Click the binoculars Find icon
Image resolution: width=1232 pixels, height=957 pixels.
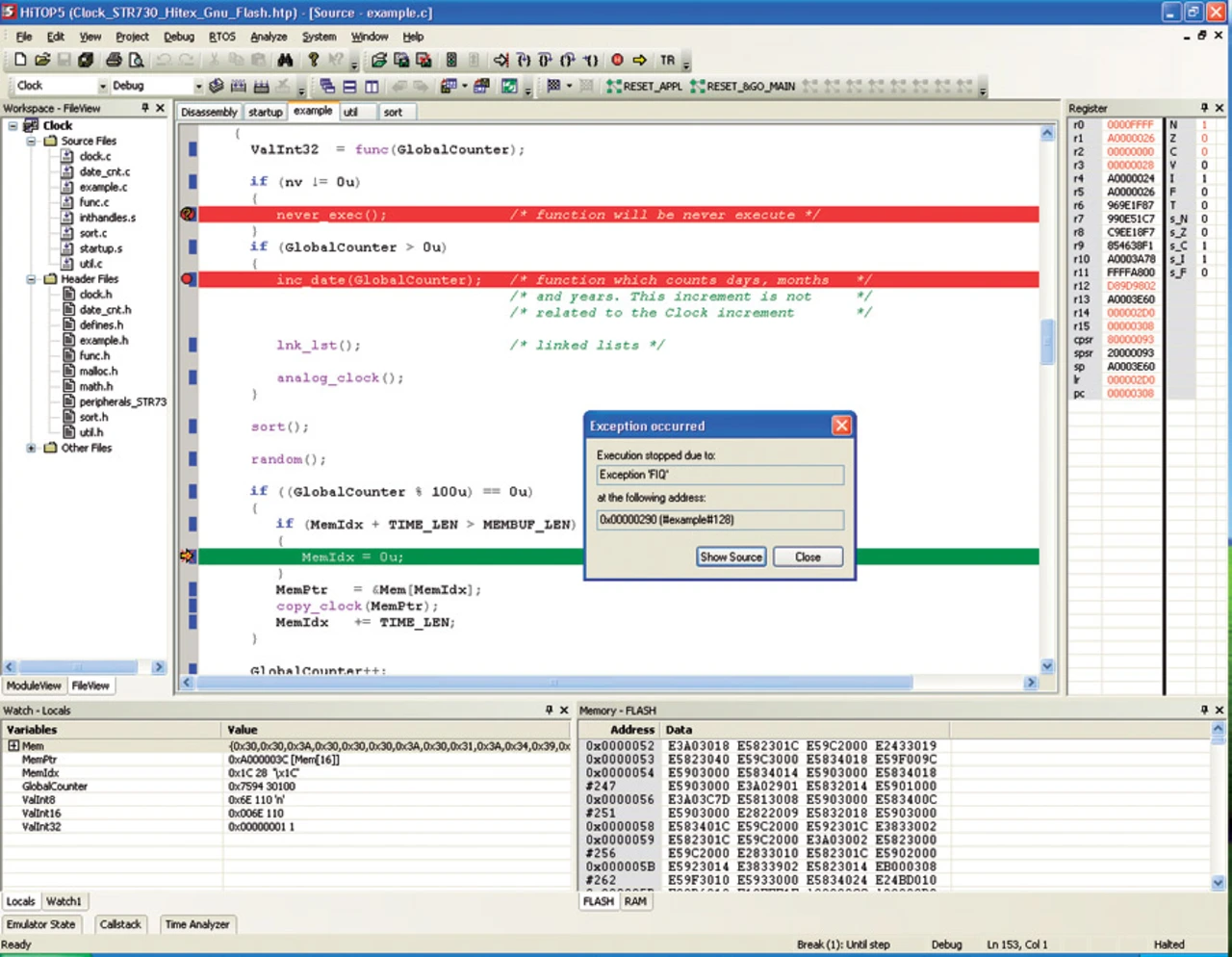pyautogui.click(x=285, y=60)
